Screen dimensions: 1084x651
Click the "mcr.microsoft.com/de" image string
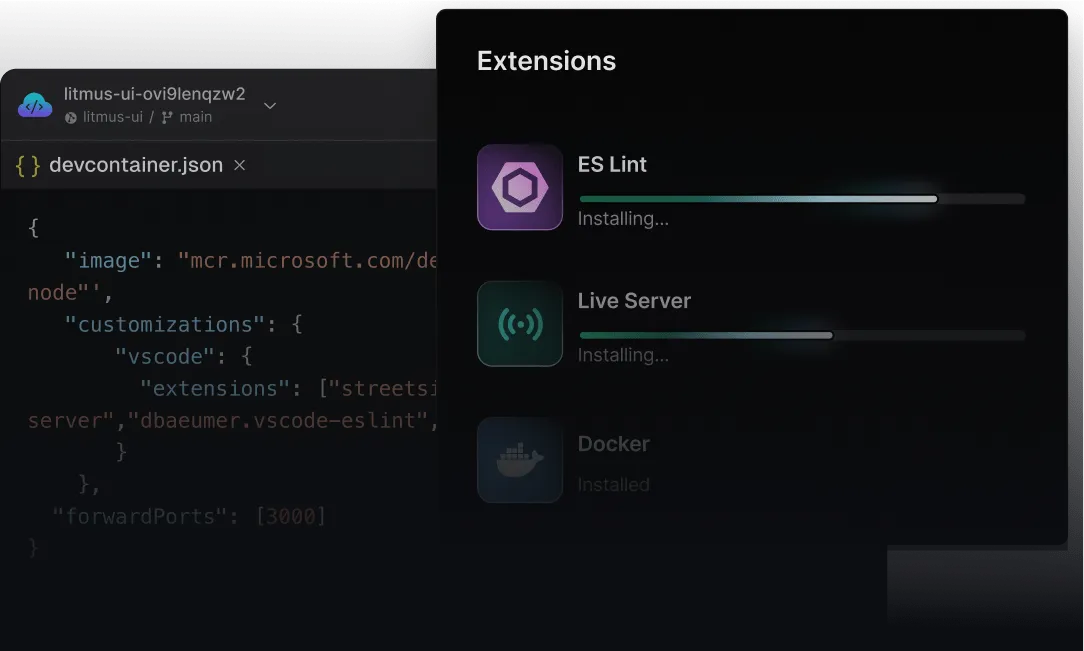point(306,261)
